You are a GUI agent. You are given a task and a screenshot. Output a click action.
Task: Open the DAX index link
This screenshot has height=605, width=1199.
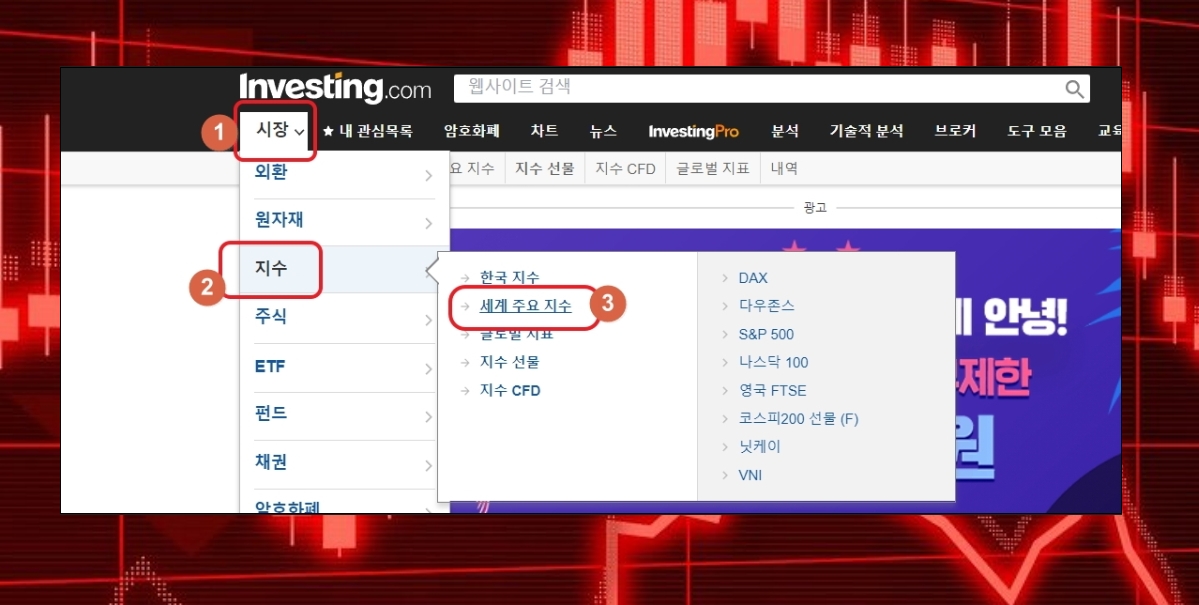coord(753,278)
